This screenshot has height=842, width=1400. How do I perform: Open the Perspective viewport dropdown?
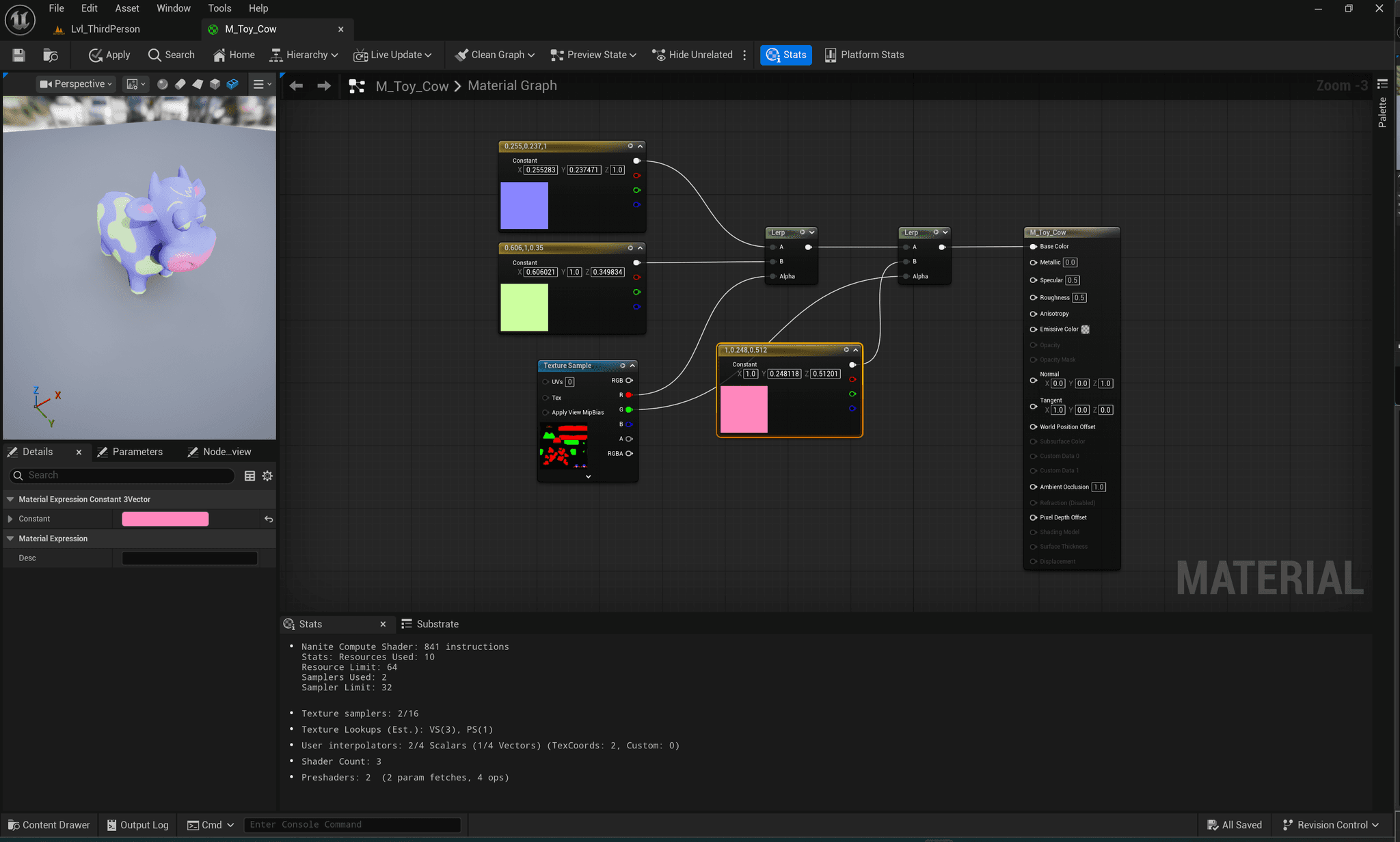point(76,84)
